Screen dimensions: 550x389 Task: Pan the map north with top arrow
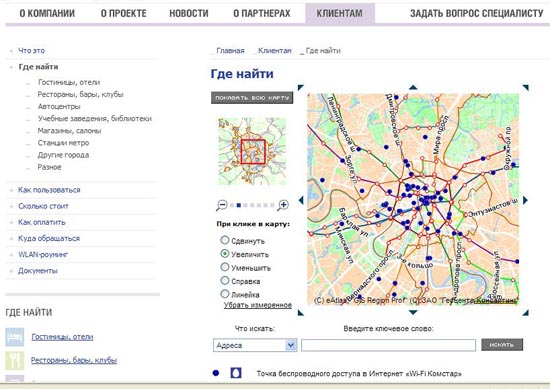pos(413,87)
